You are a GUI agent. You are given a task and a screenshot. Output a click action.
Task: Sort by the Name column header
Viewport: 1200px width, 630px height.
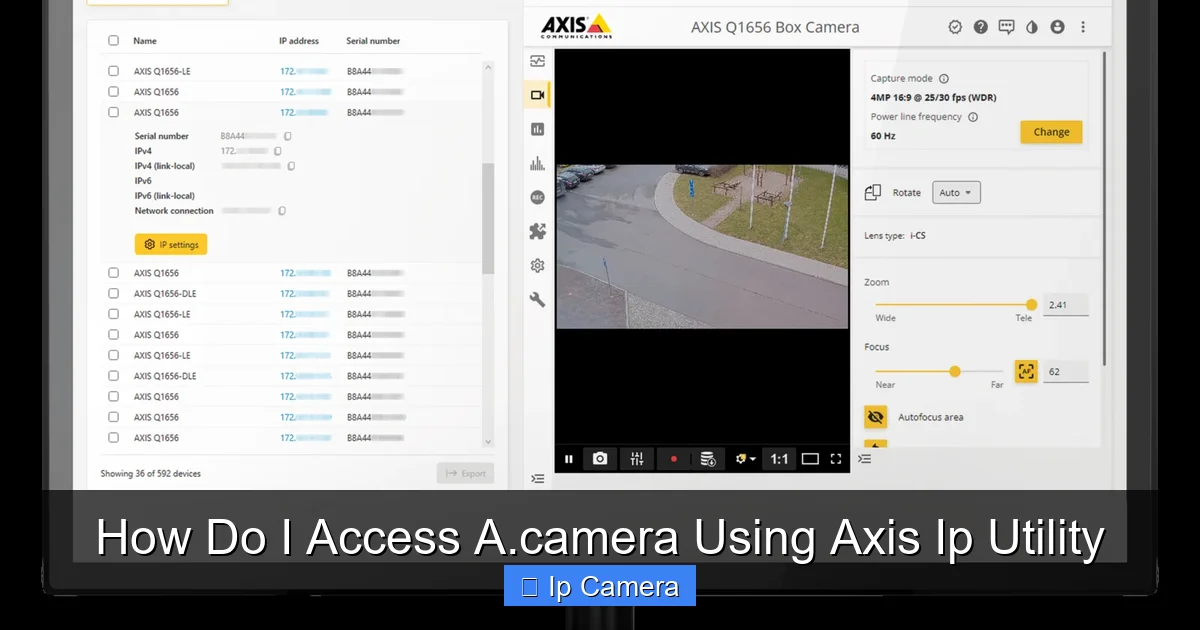145,41
